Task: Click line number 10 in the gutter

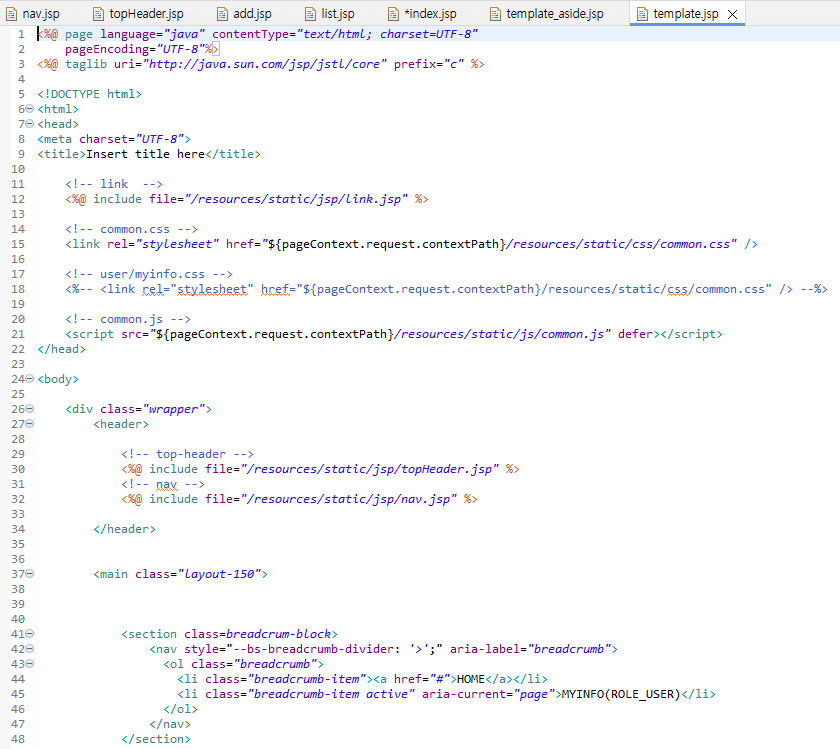Action: pos(18,169)
